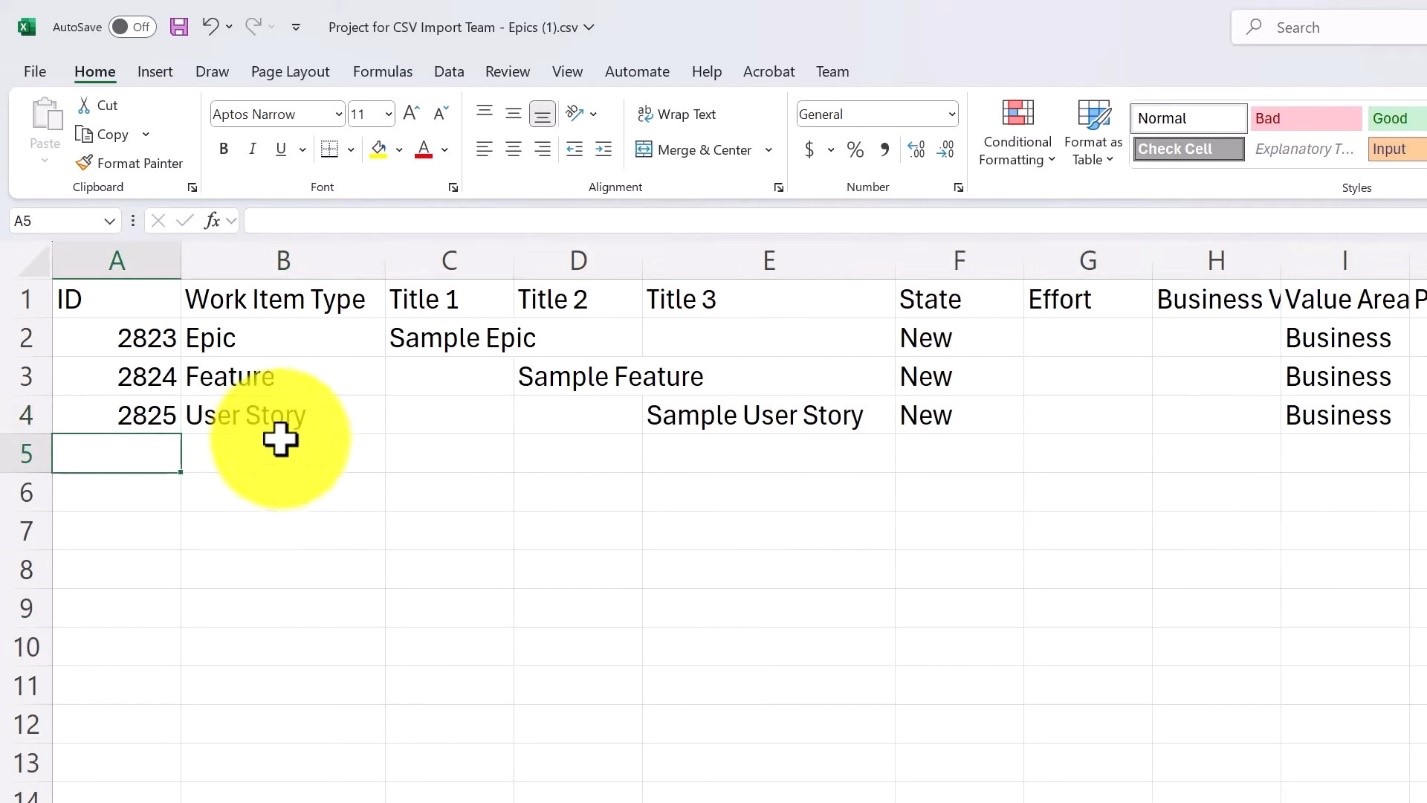Click the Insert Function fx icon
Screen dimensions: 1427x803
point(212,221)
